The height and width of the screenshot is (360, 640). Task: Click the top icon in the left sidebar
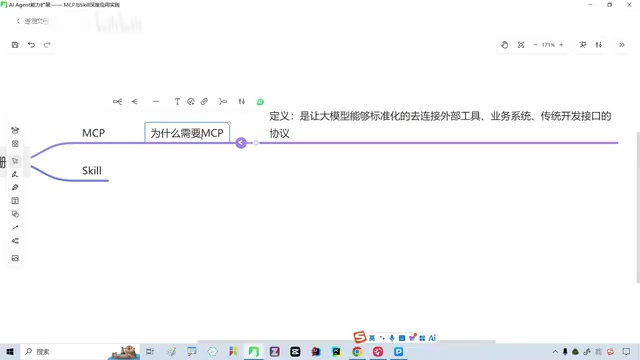[15, 130]
